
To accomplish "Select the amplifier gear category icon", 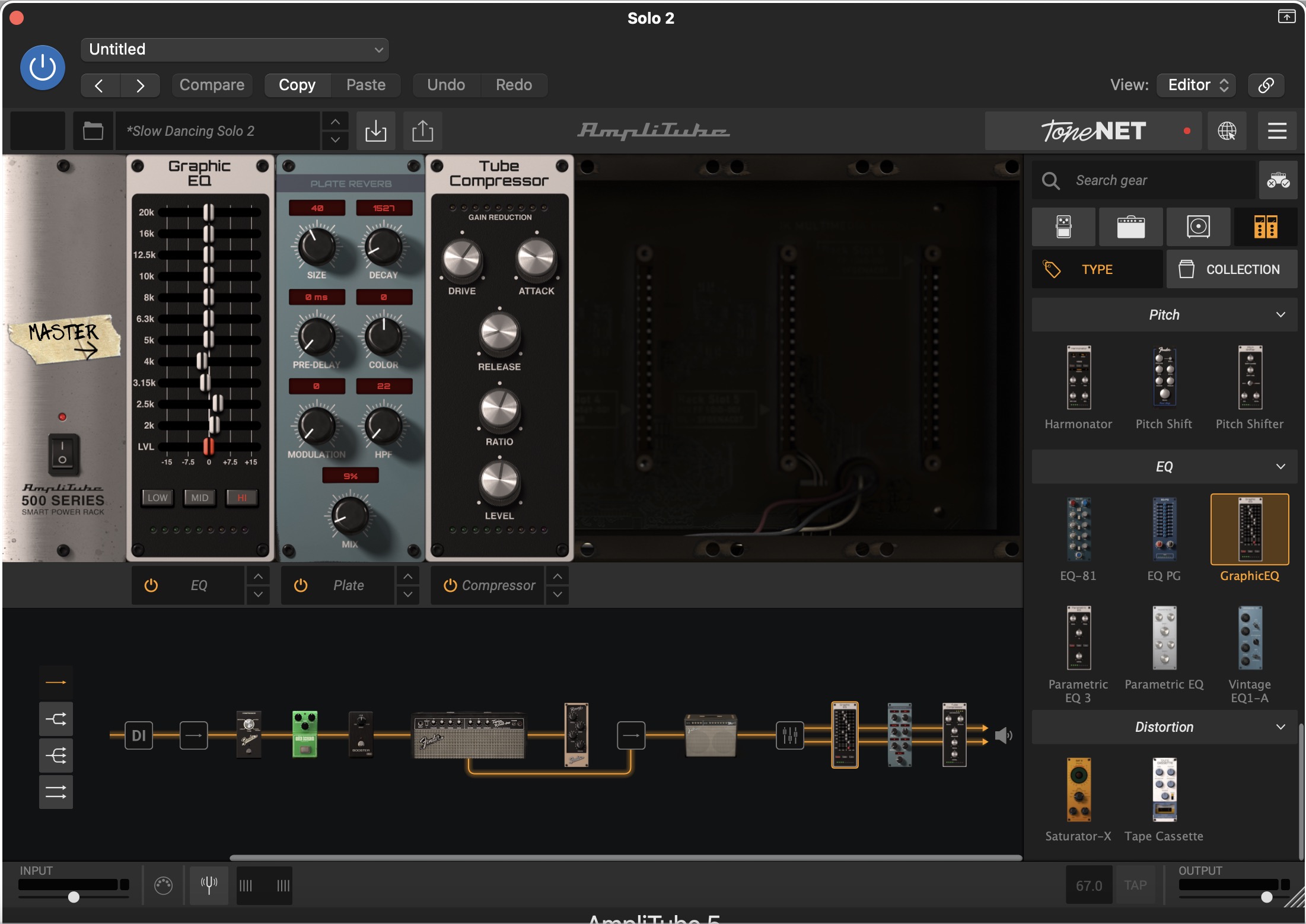I will 1130,227.
